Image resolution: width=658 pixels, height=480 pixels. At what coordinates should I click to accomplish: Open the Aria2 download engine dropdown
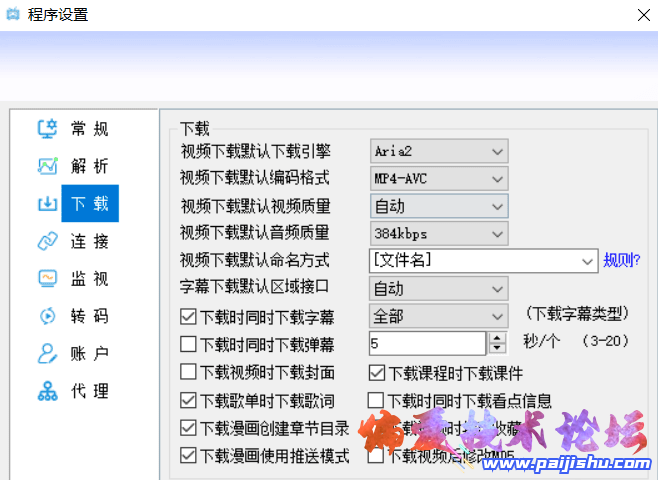439,152
